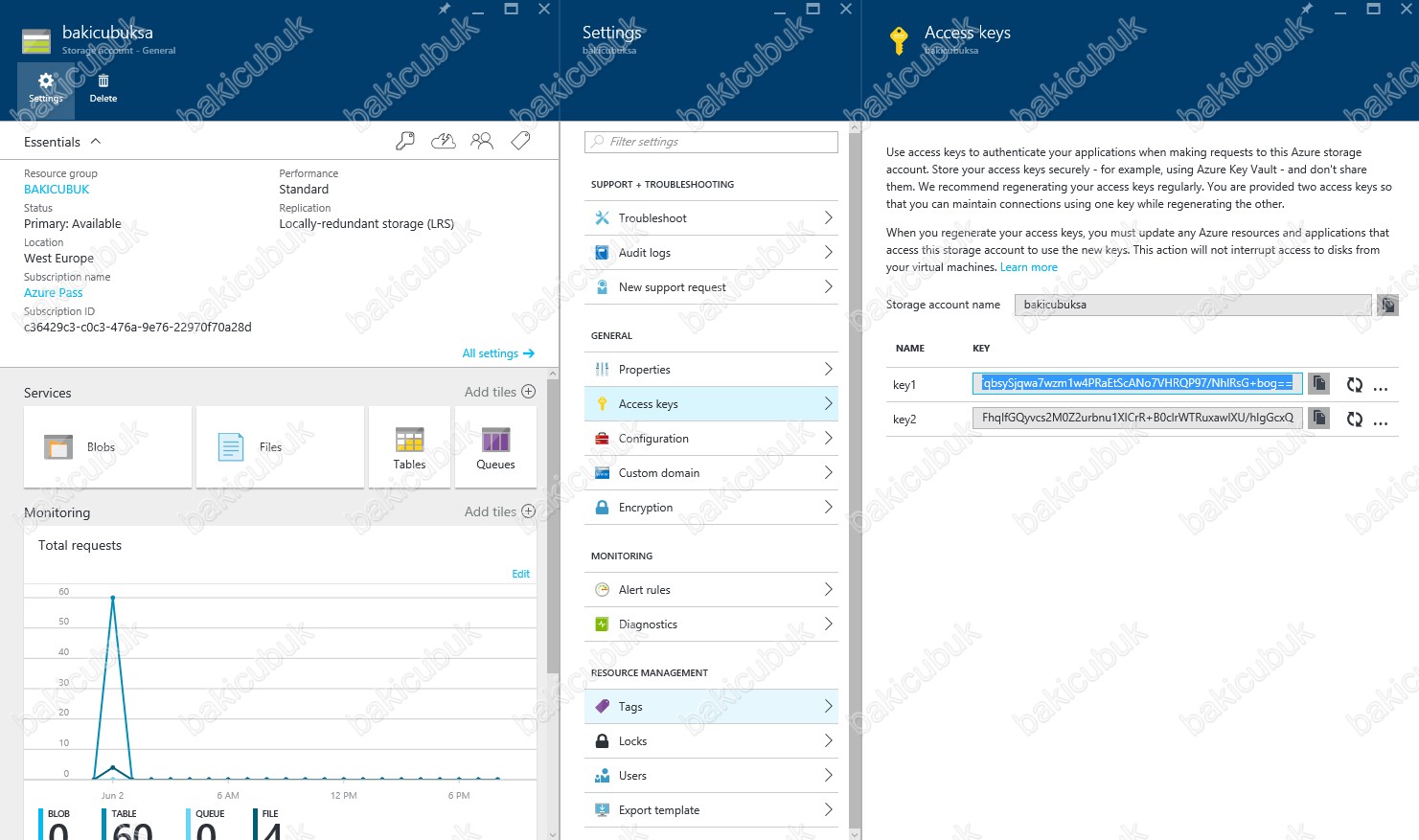Click the Filter settings search field
Image resolution: width=1419 pixels, height=840 pixels.
point(711,142)
